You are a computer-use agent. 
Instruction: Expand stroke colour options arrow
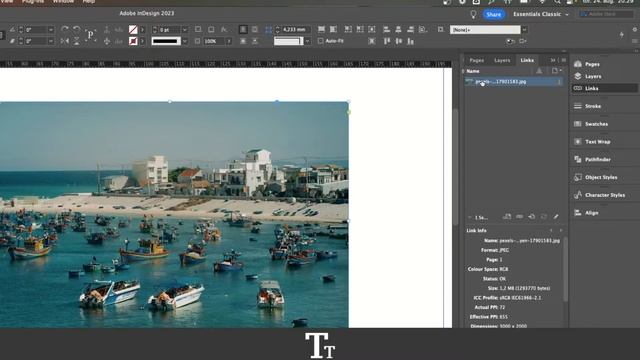pyautogui.click(x=142, y=41)
